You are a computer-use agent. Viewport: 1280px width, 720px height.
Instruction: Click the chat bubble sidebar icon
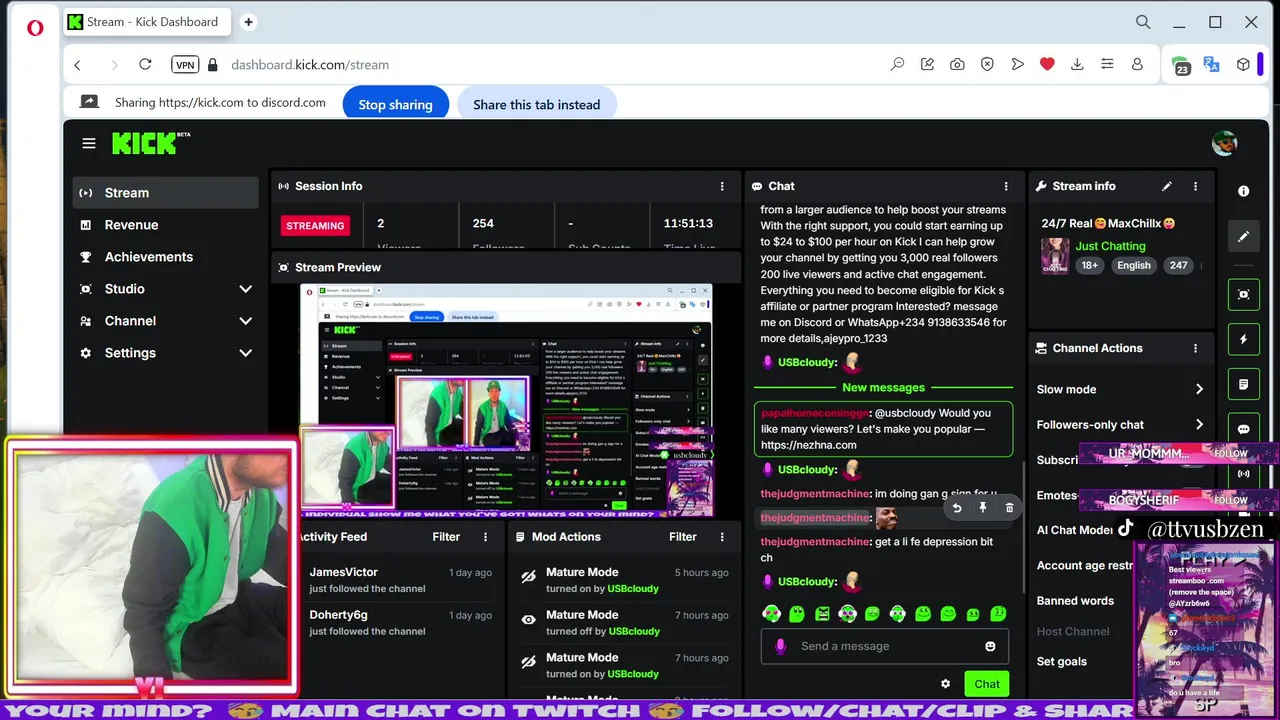point(1244,429)
